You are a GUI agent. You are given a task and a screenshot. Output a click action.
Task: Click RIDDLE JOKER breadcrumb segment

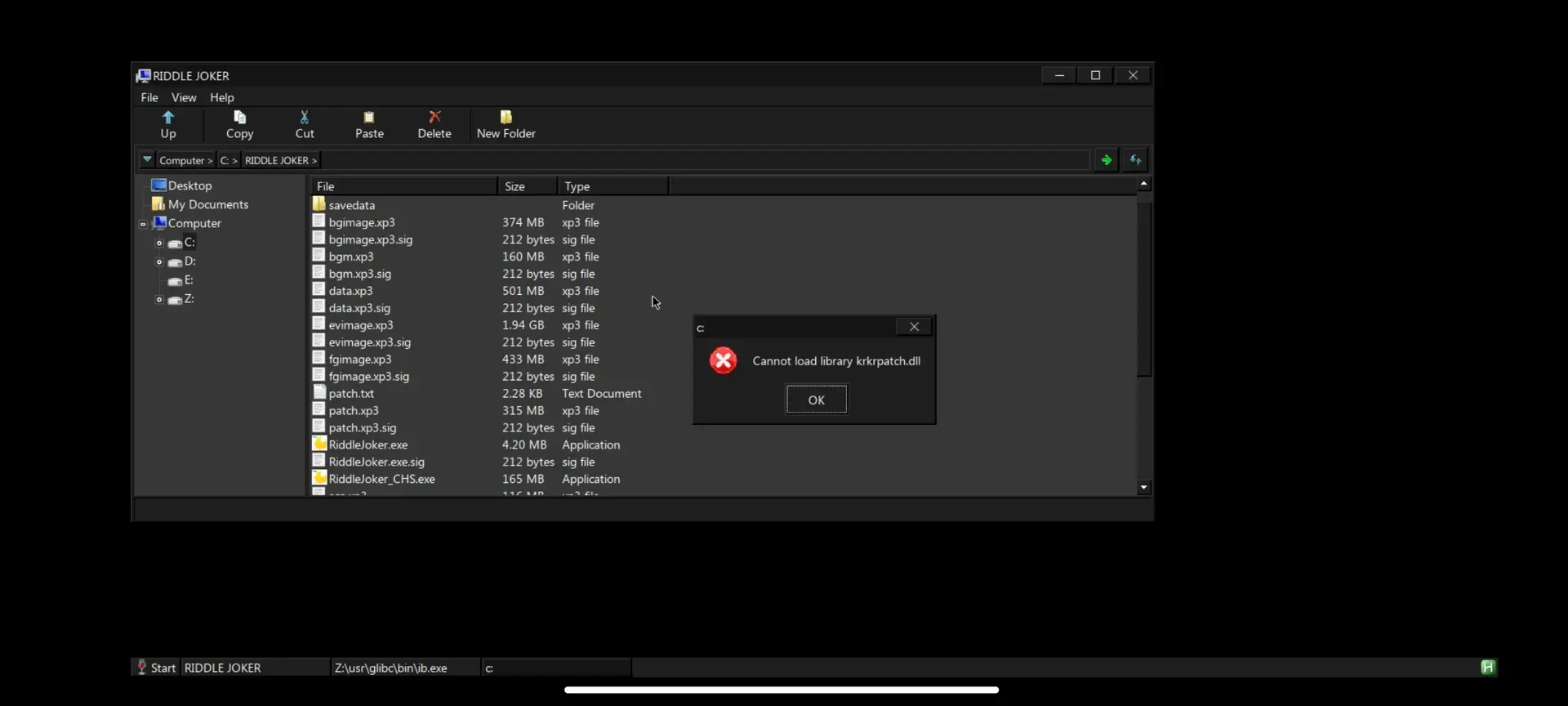click(x=280, y=160)
